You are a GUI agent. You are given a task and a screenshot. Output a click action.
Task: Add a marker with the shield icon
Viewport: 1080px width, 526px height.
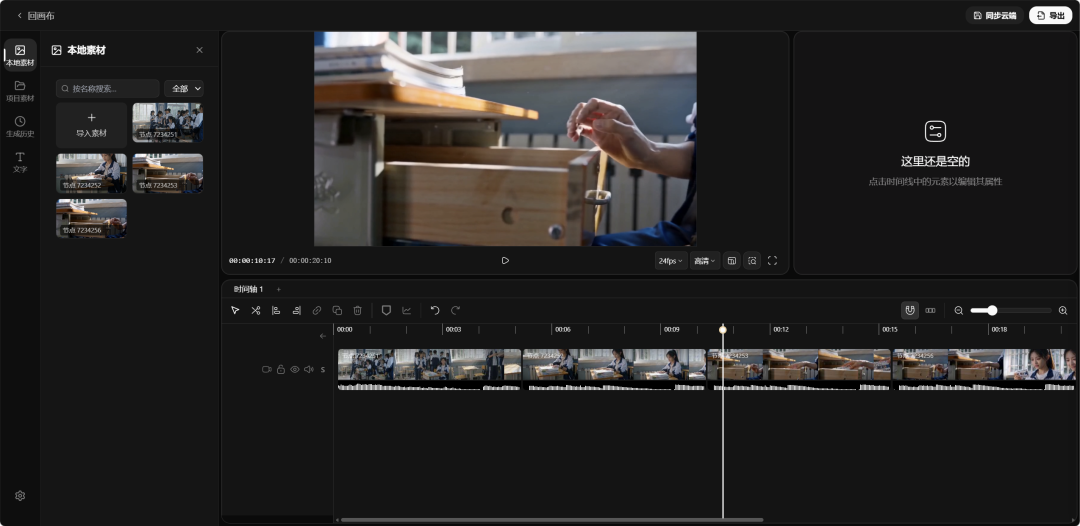click(x=386, y=311)
